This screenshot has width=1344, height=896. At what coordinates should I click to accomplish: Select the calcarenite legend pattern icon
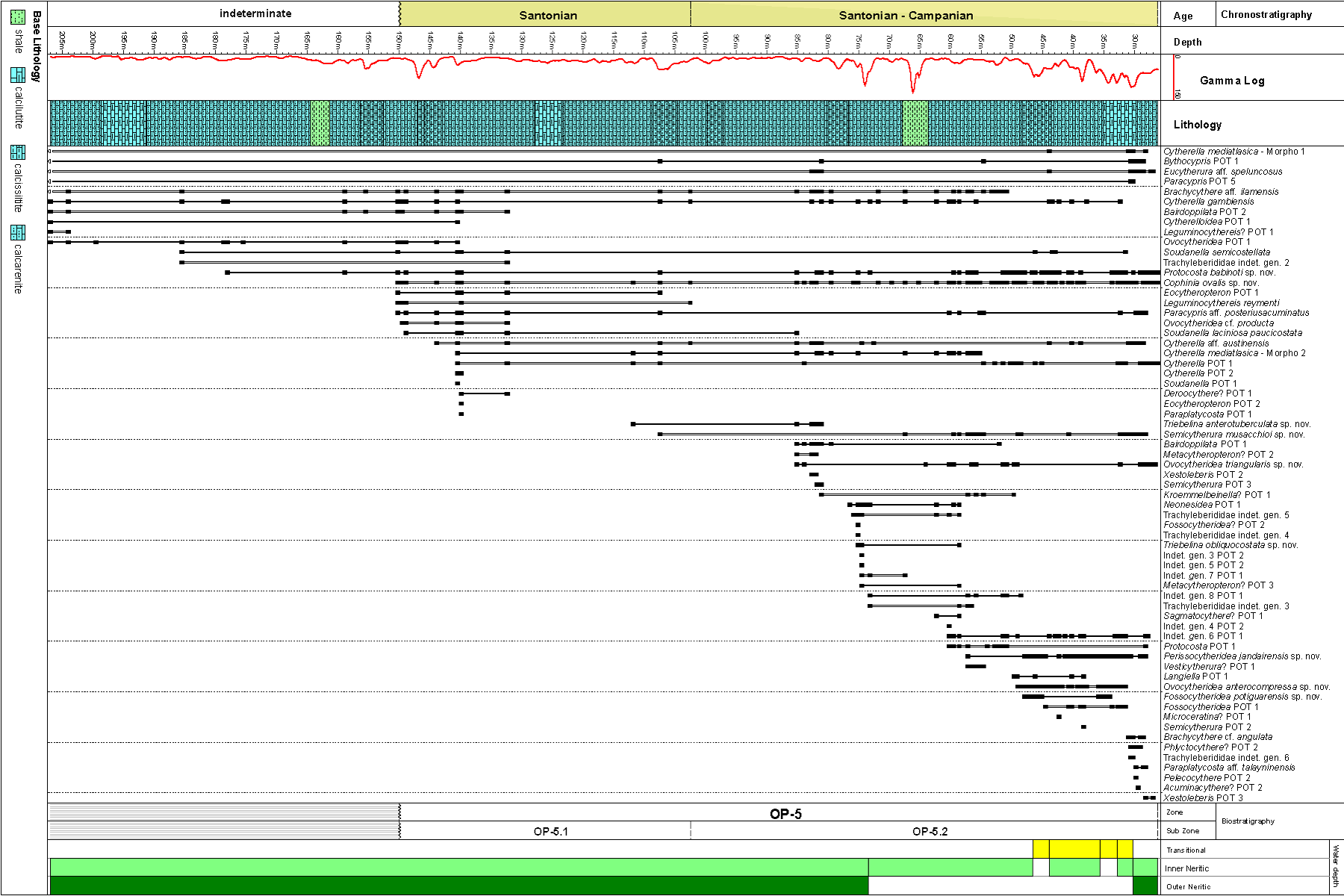[x=18, y=232]
